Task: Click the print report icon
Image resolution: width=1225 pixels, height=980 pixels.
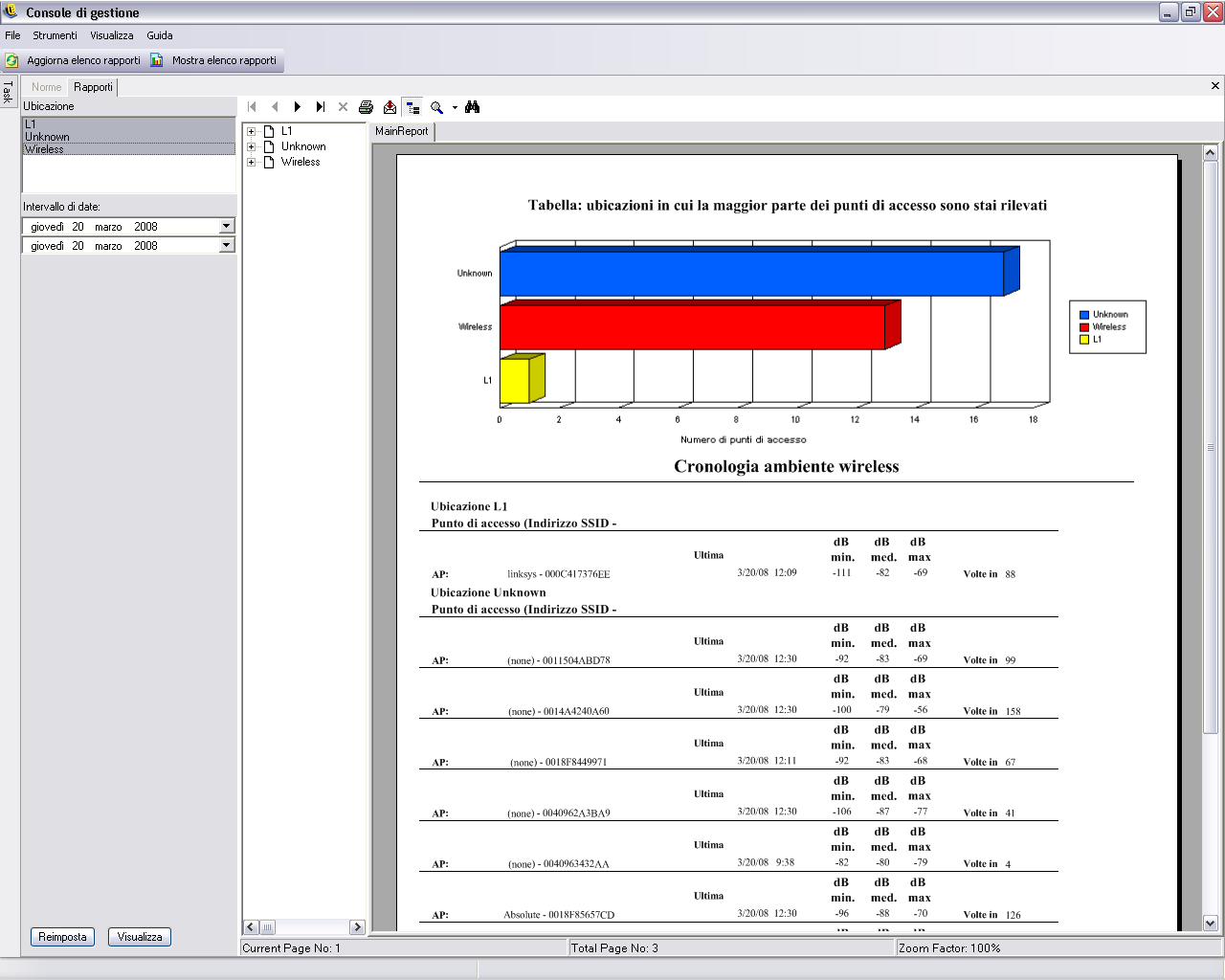Action: [x=366, y=107]
